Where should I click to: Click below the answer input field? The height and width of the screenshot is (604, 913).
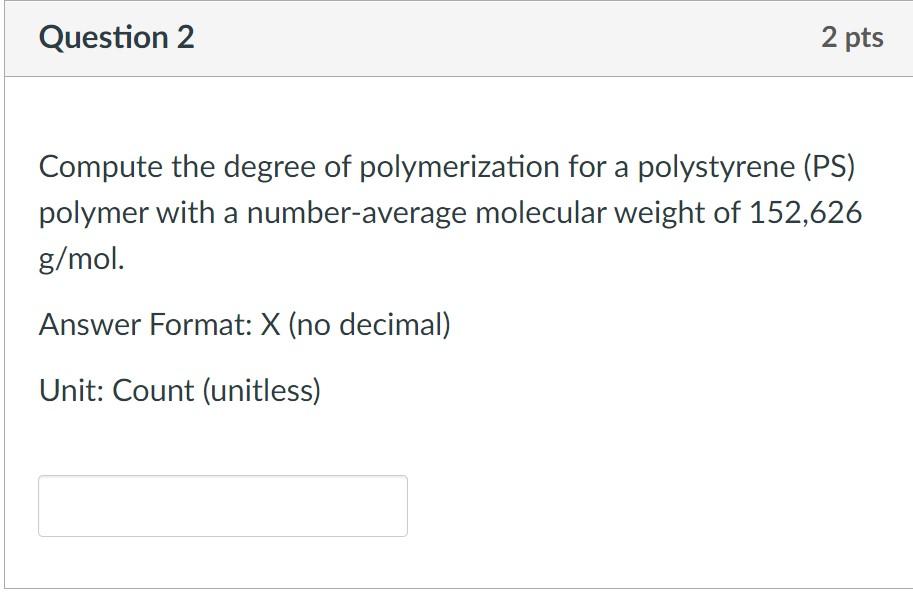click(x=222, y=560)
